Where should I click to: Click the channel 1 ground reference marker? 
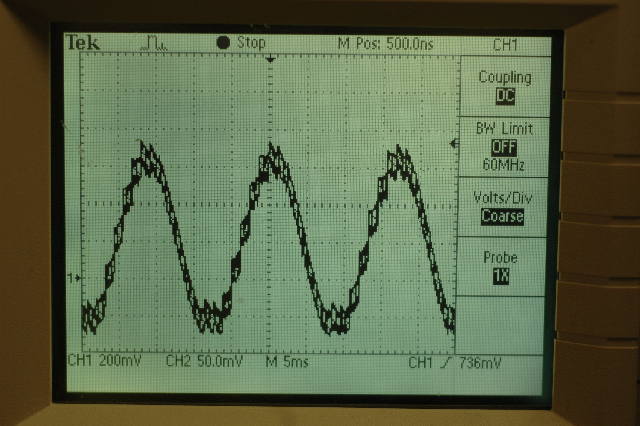pos(70,277)
